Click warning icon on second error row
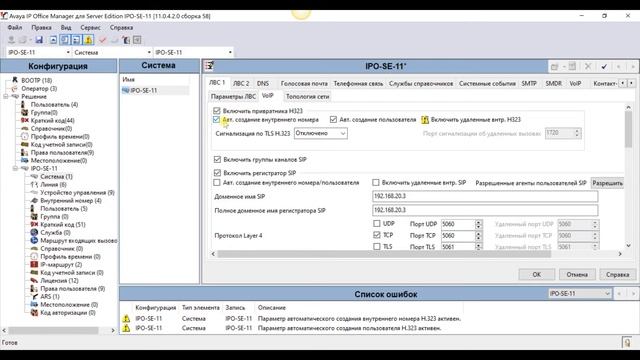 point(126,328)
